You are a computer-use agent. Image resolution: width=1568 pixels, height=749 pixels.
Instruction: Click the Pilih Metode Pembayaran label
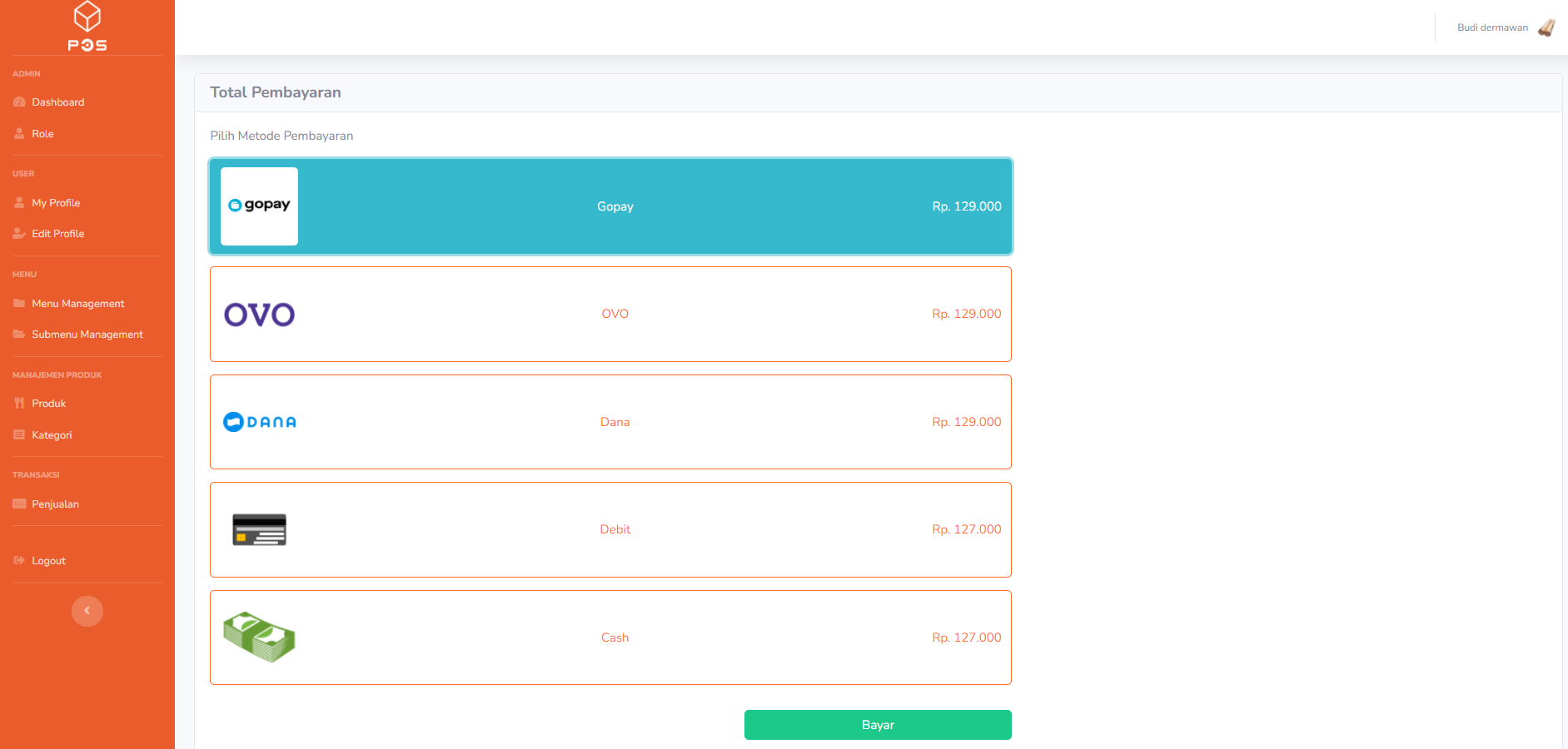pos(281,136)
